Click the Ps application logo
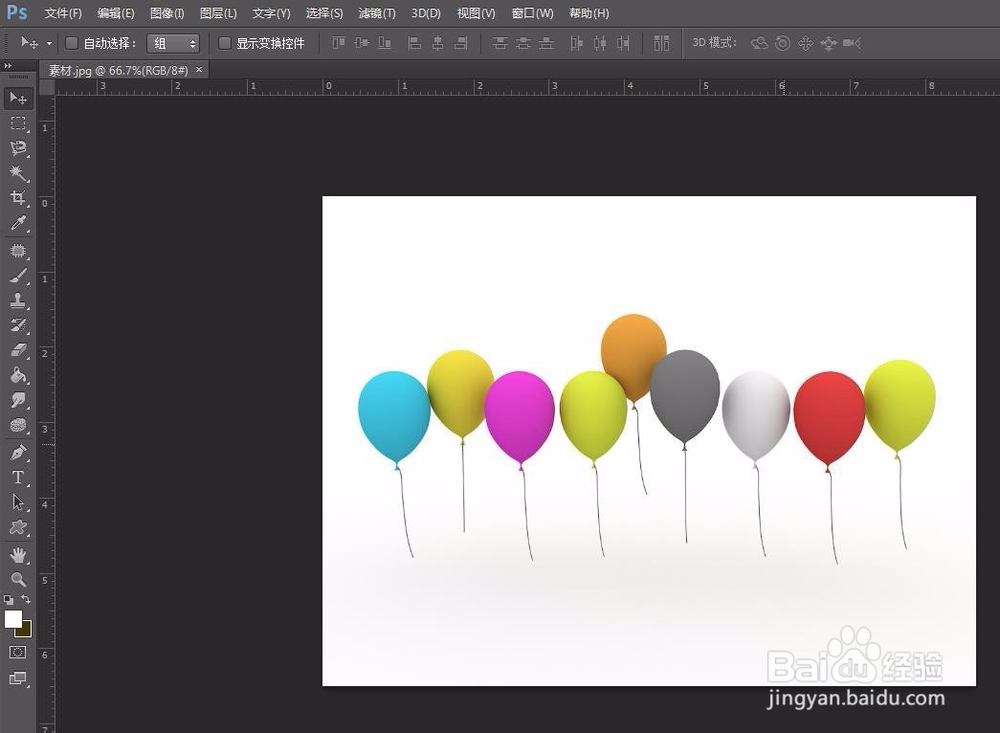The image size is (1000, 733). click(x=17, y=12)
